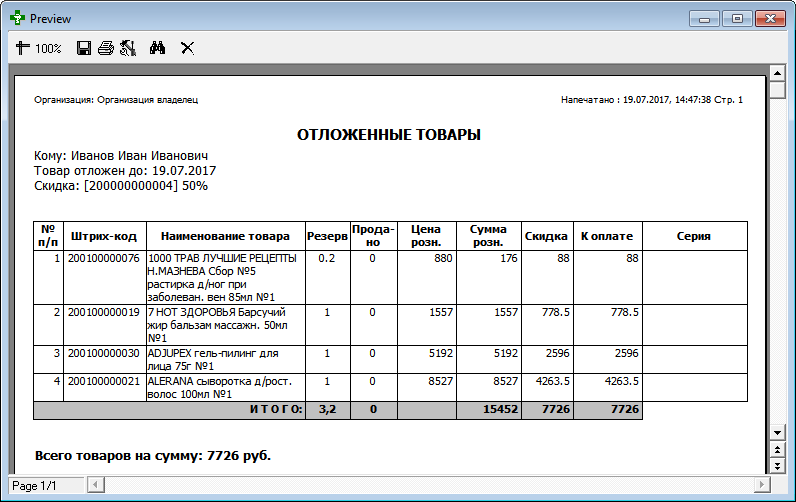
Task: Click the Штрих-код column header
Action: tap(104, 236)
